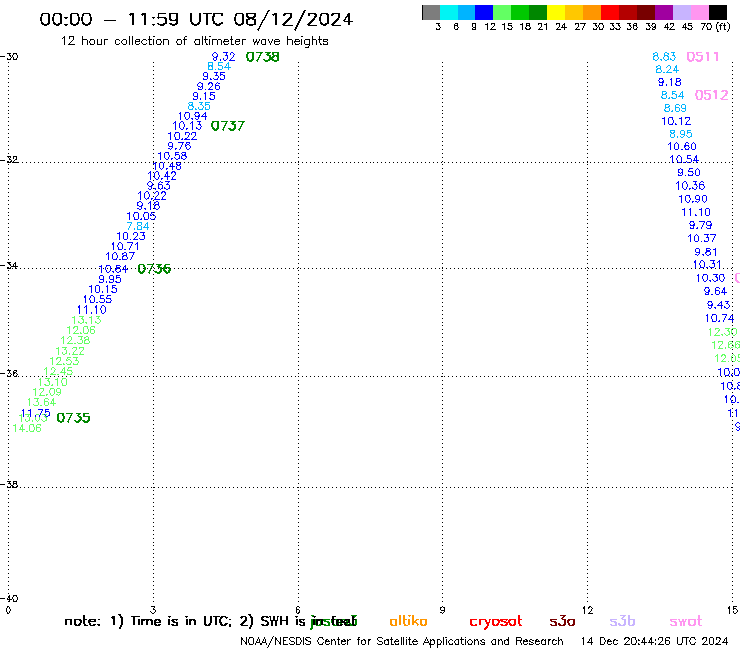Click the green wave height value 13.64
The image size is (740, 650).
42,403
